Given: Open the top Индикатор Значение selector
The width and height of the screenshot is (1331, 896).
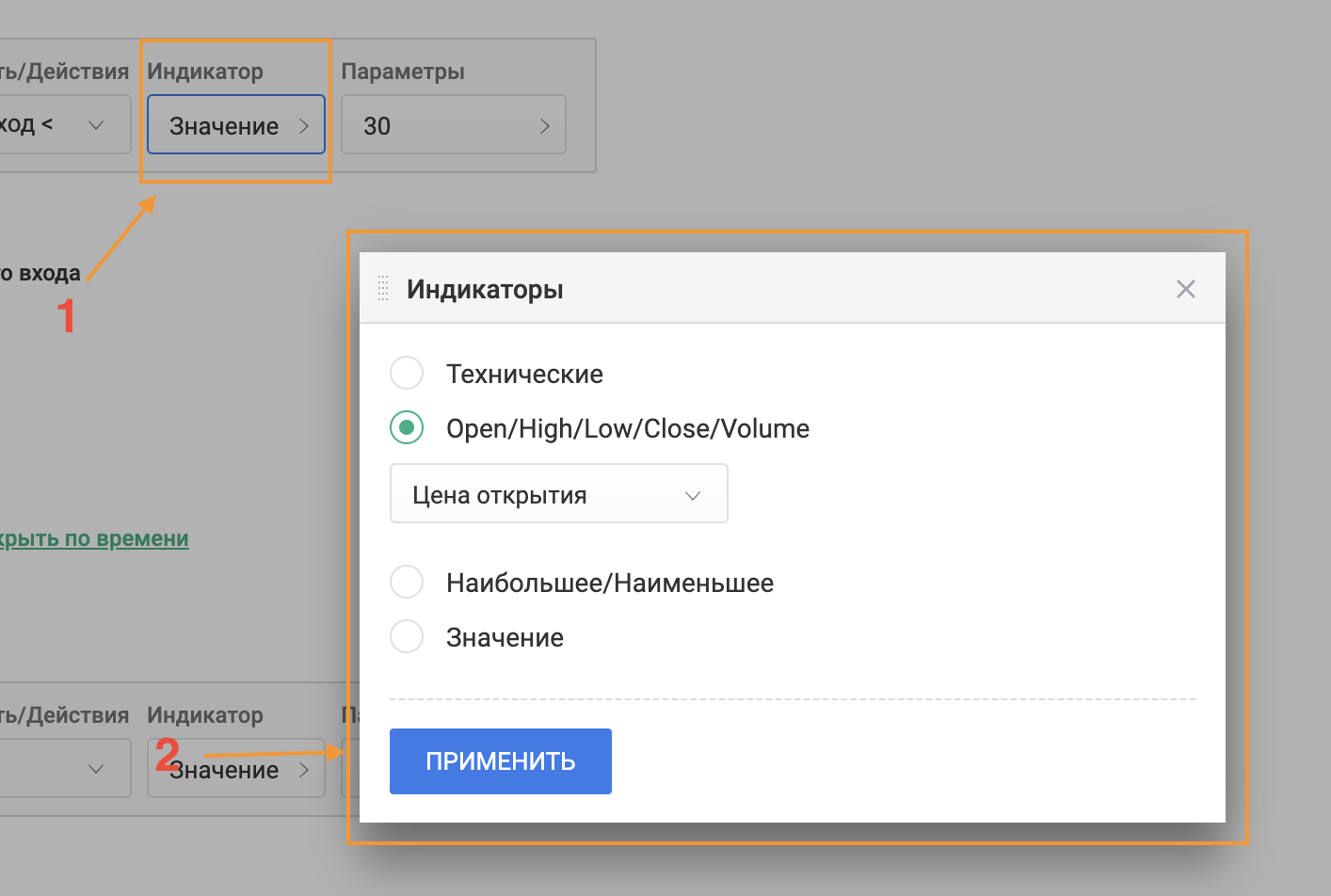Looking at the screenshot, I should tap(235, 125).
